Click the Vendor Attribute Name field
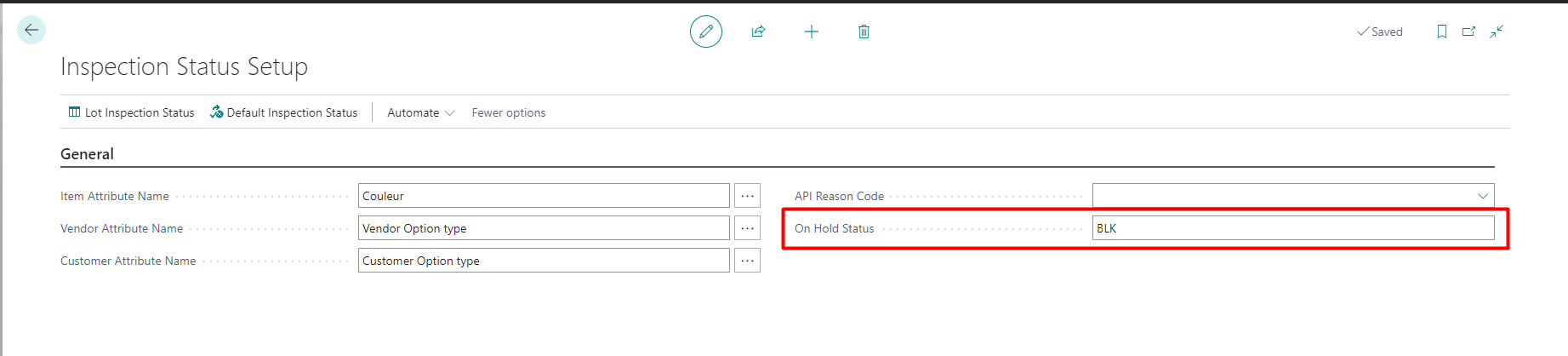The width and height of the screenshot is (1568, 356). [544, 228]
